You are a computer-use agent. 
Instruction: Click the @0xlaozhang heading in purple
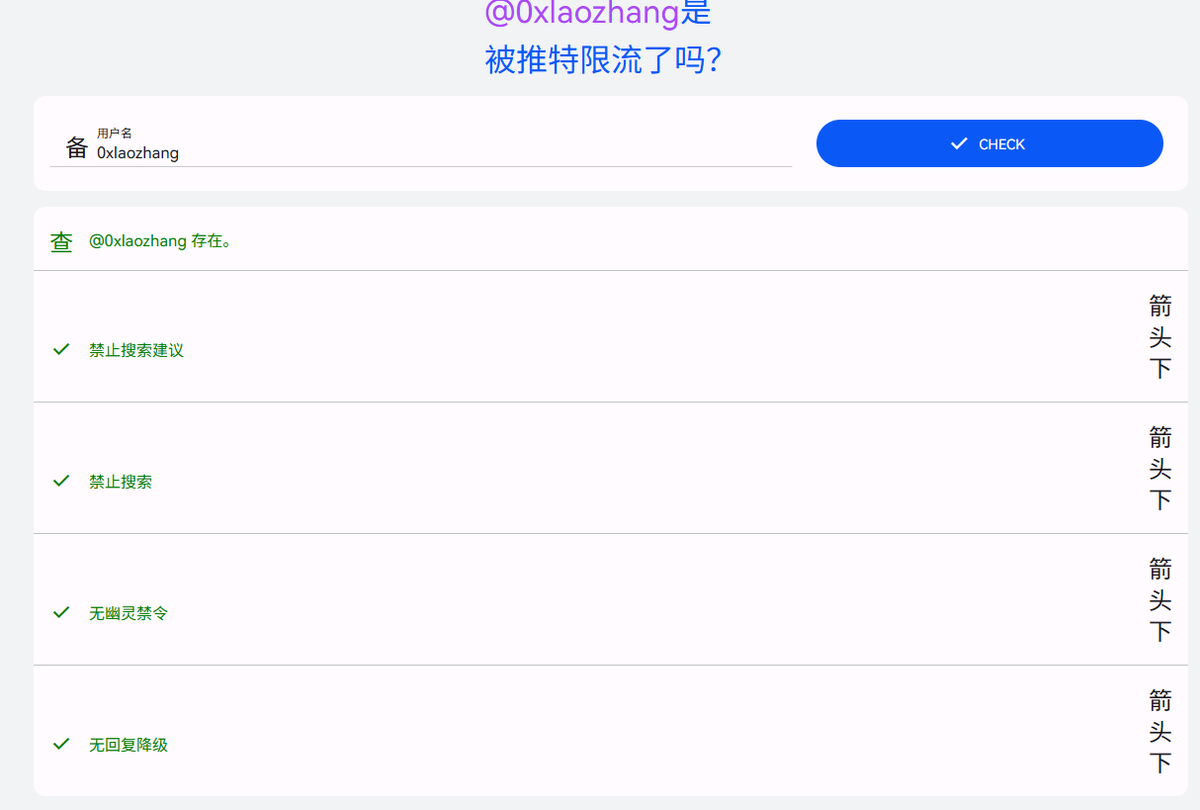tap(581, 13)
